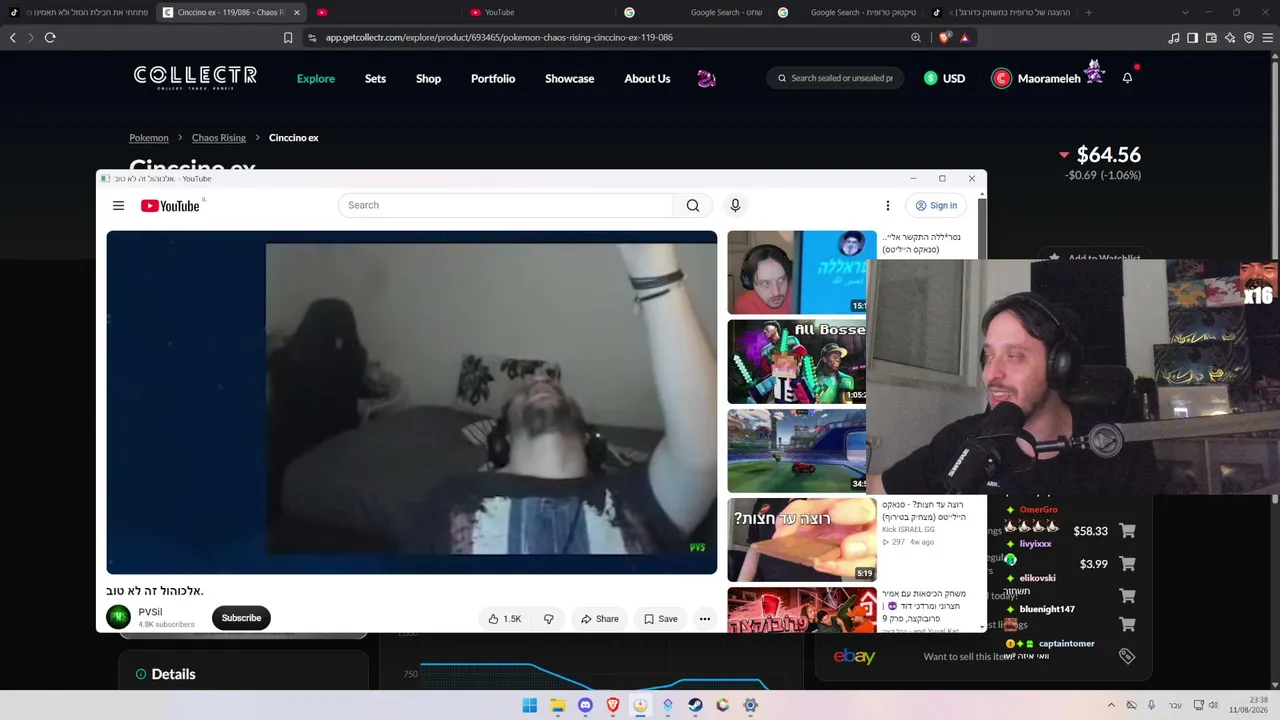Screen dimensions: 1280x720
Task: Open the browser tab search dropdown
Action: (x=1185, y=12)
